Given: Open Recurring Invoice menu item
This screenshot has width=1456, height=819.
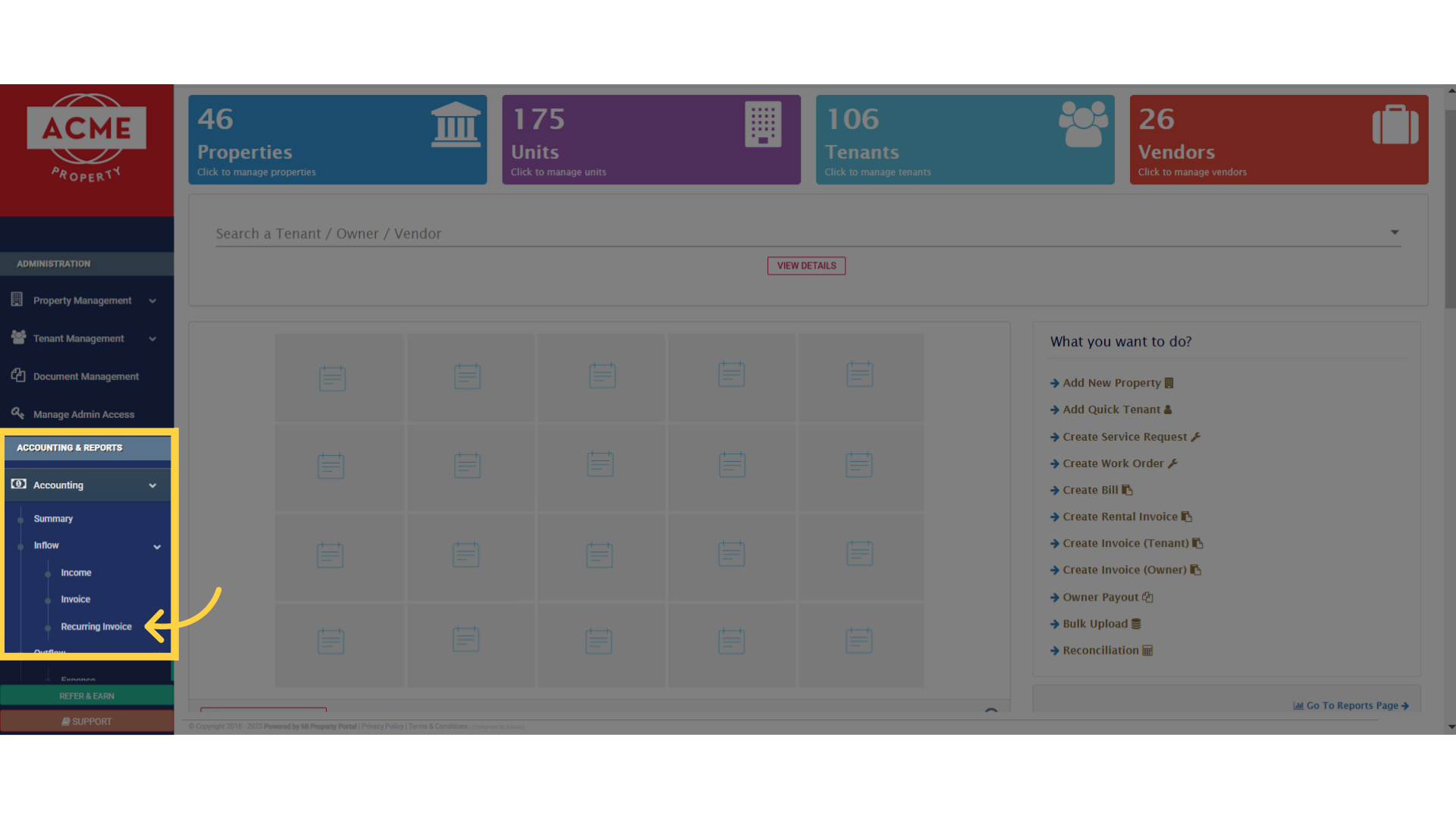Looking at the screenshot, I should (x=96, y=626).
